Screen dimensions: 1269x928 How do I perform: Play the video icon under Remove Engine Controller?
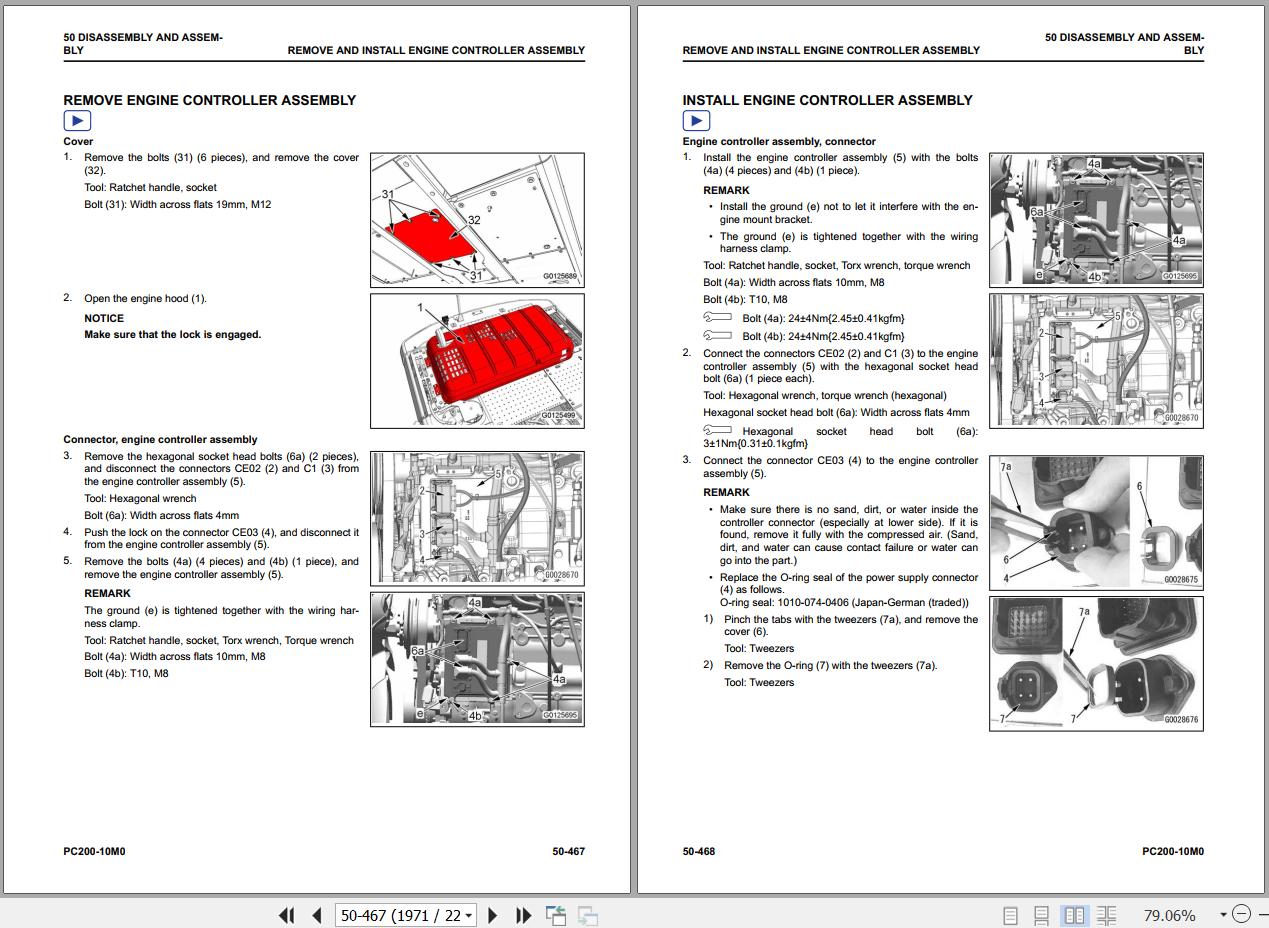click(77, 121)
